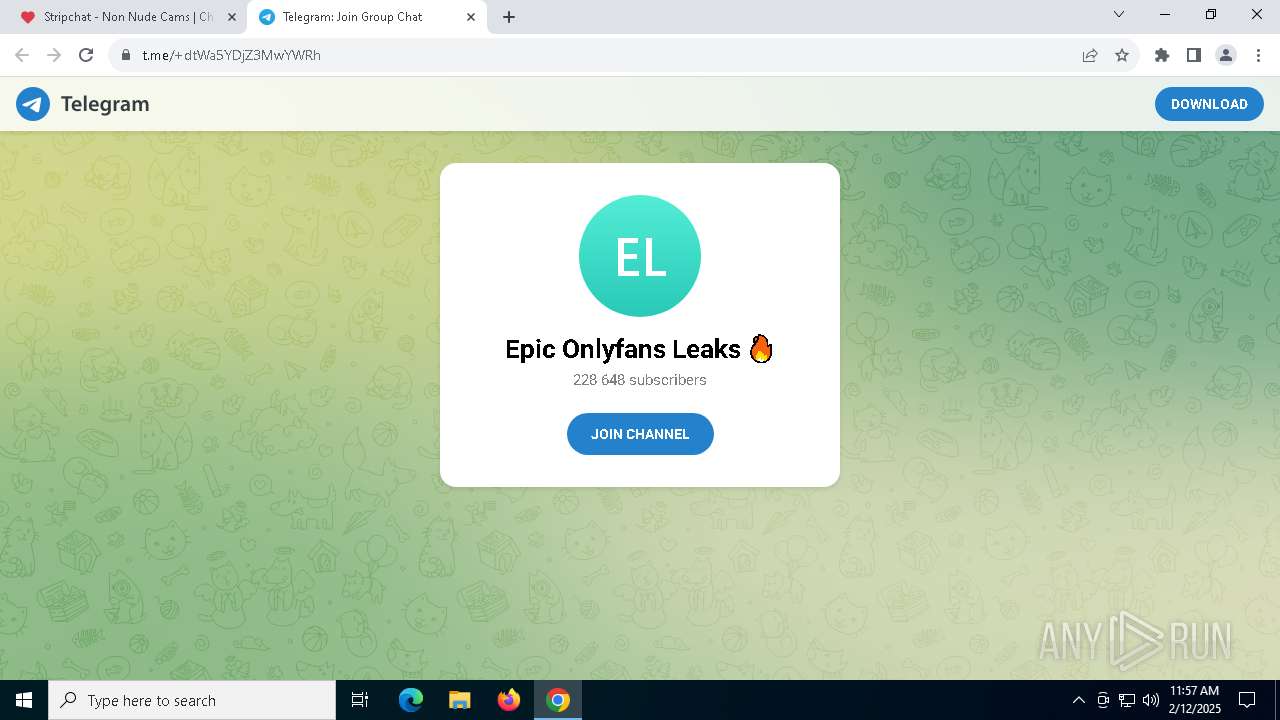Image resolution: width=1280 pixels, height=720 pixels.
Task: Open the network status tray icon
Action: (x=1127, y=700)
